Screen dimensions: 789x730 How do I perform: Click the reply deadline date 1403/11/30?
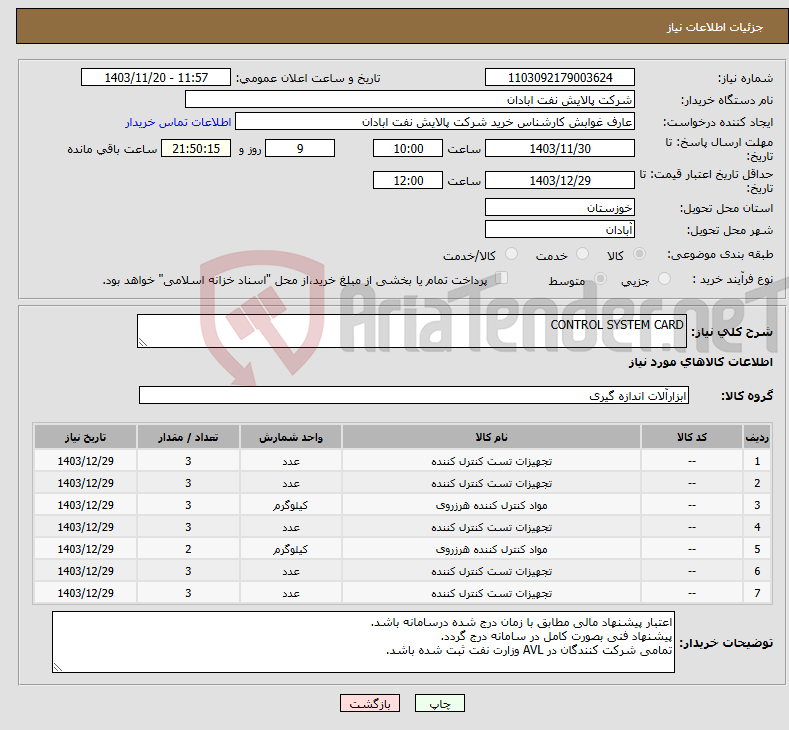pyautogui.click(x=560, y=148)
